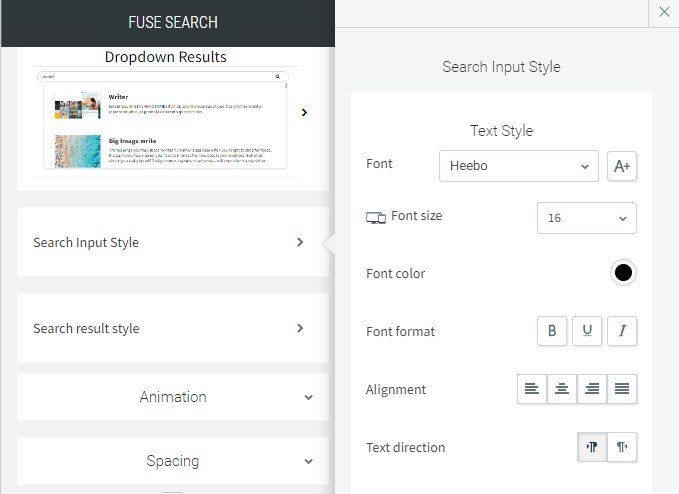
Task: Select right-to-left text direction
Action: [x=622, y=448]
